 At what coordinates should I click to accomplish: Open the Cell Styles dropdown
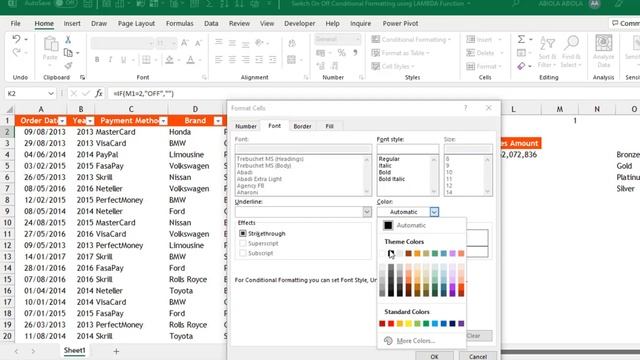click(x=393, y=66)
